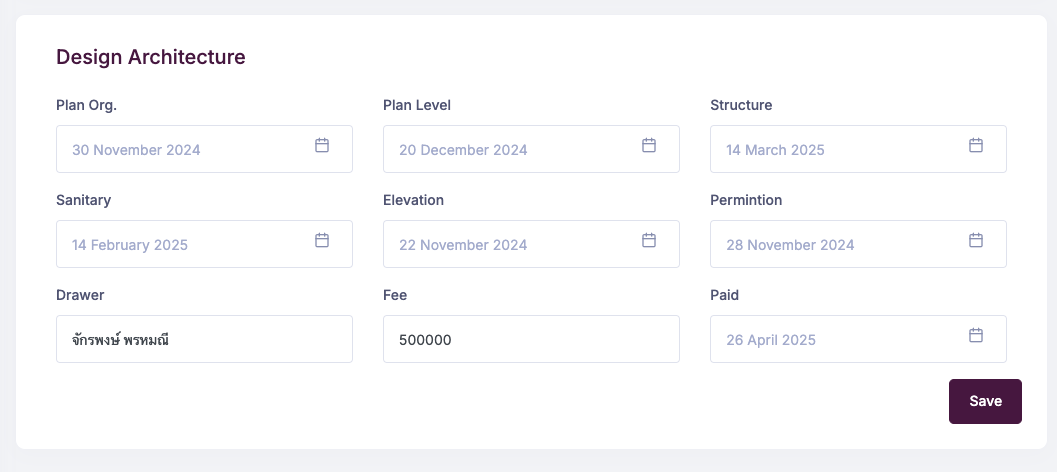Click the Fee label text
Screen dimensions: 1057x472
pyautogui.click(x=395, y=295)
